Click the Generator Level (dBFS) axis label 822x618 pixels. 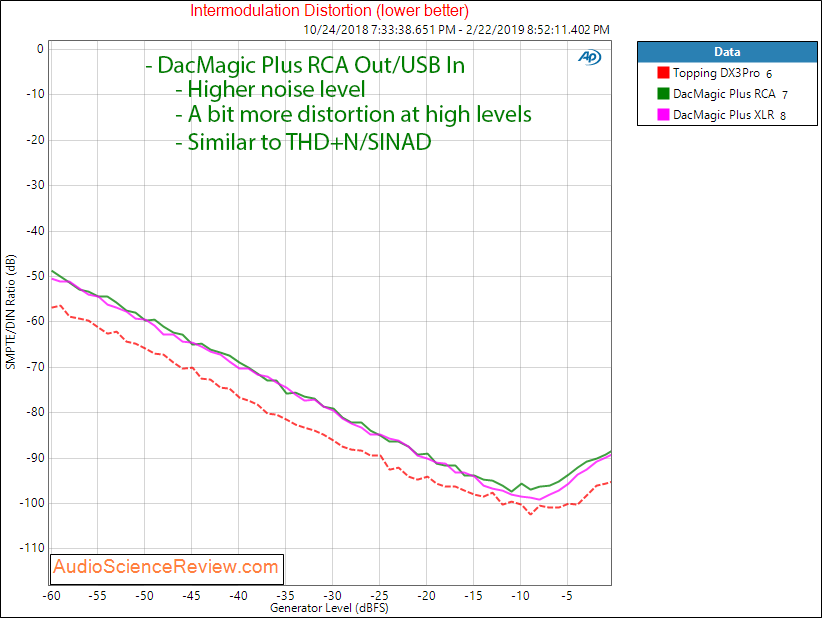click(x=329, y=608)
